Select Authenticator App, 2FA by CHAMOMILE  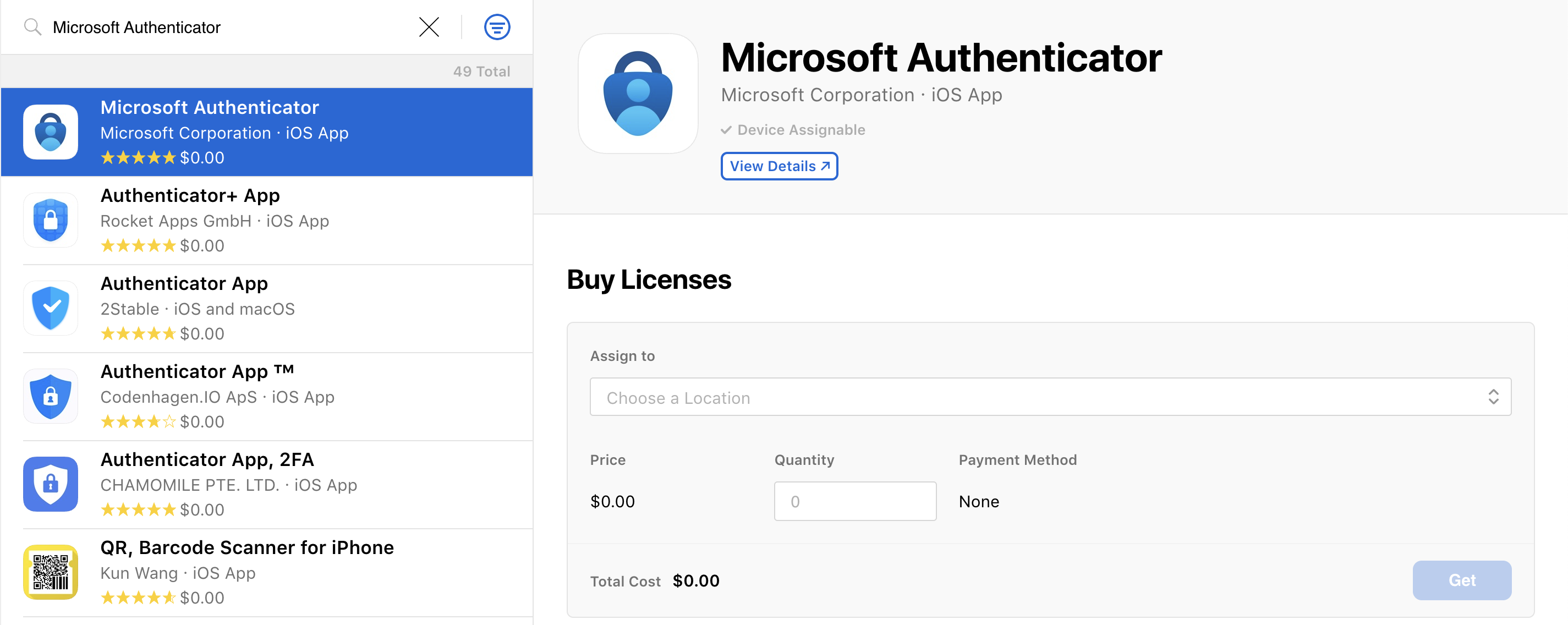tap(267, 484)
